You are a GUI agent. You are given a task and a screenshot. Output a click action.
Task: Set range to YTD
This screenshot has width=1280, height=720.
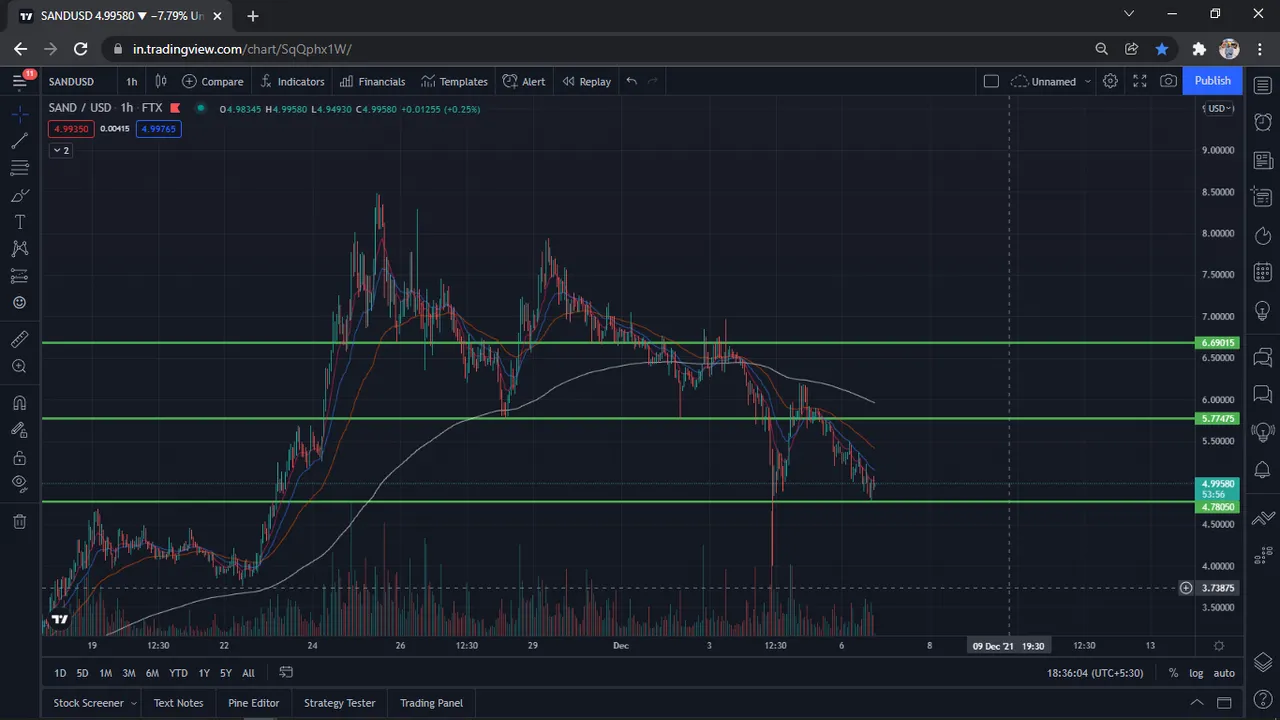178,673
